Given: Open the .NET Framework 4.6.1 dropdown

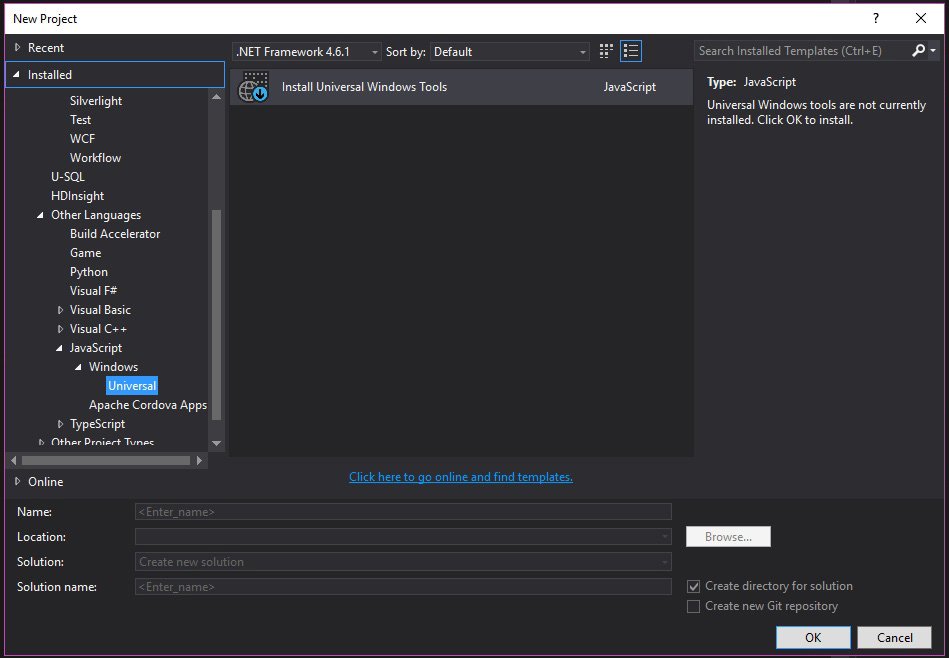Looking at the screenshot, I should coord(307,51).
